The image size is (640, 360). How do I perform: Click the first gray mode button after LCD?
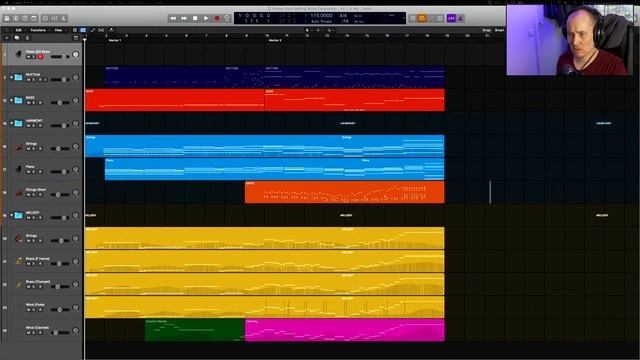pyautogui.click(x=413, y=18)
